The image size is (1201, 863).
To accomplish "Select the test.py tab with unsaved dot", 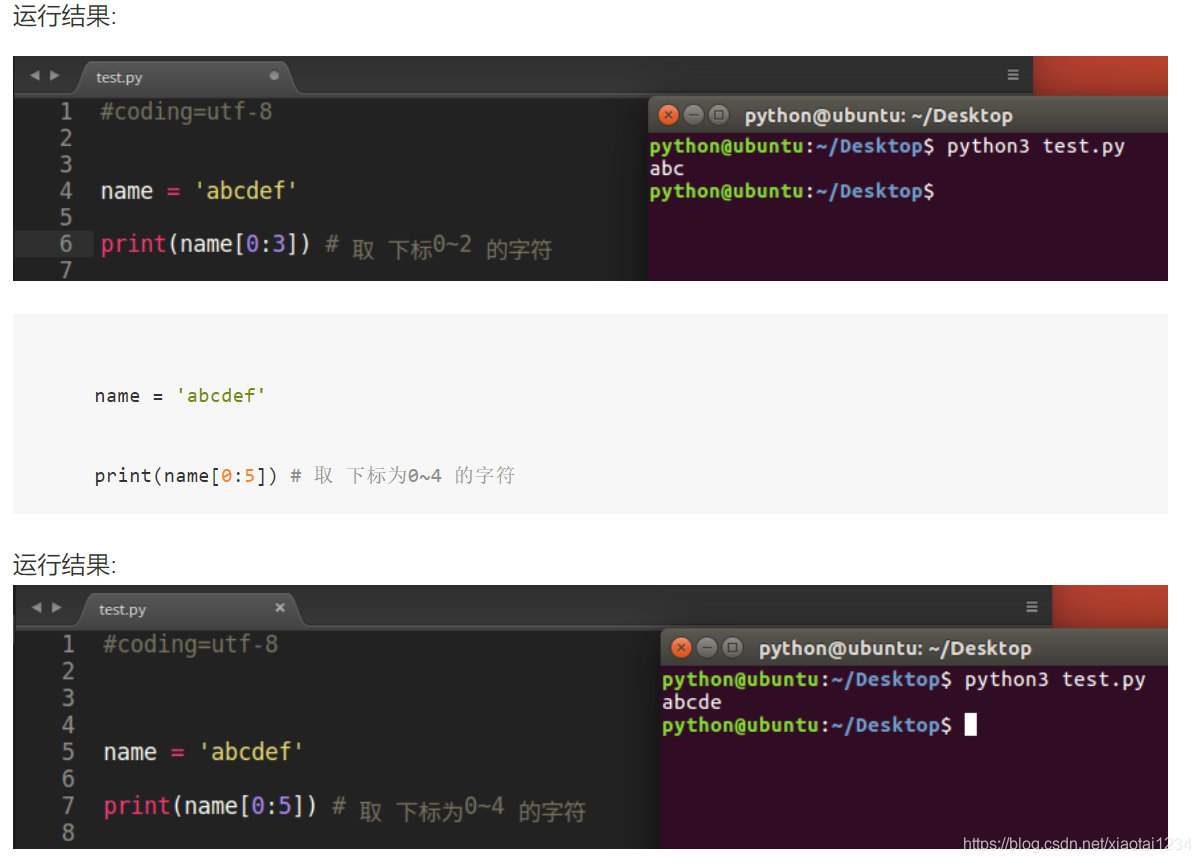I will pos(183,77).
